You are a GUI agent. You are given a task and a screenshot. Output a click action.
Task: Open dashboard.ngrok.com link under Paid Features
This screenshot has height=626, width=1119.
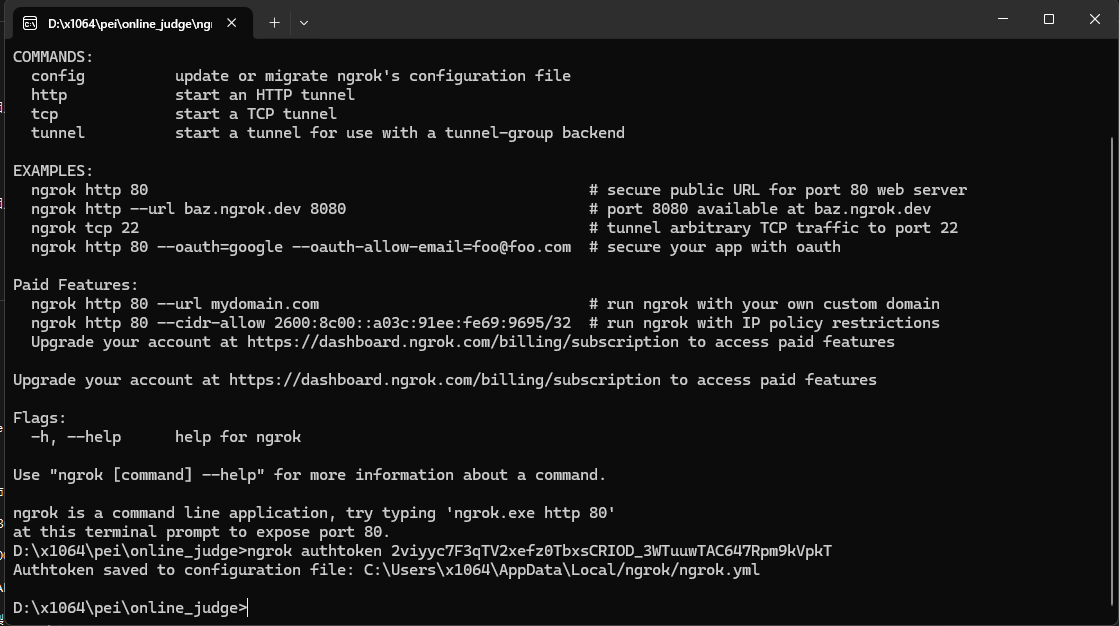coord(462,342)
